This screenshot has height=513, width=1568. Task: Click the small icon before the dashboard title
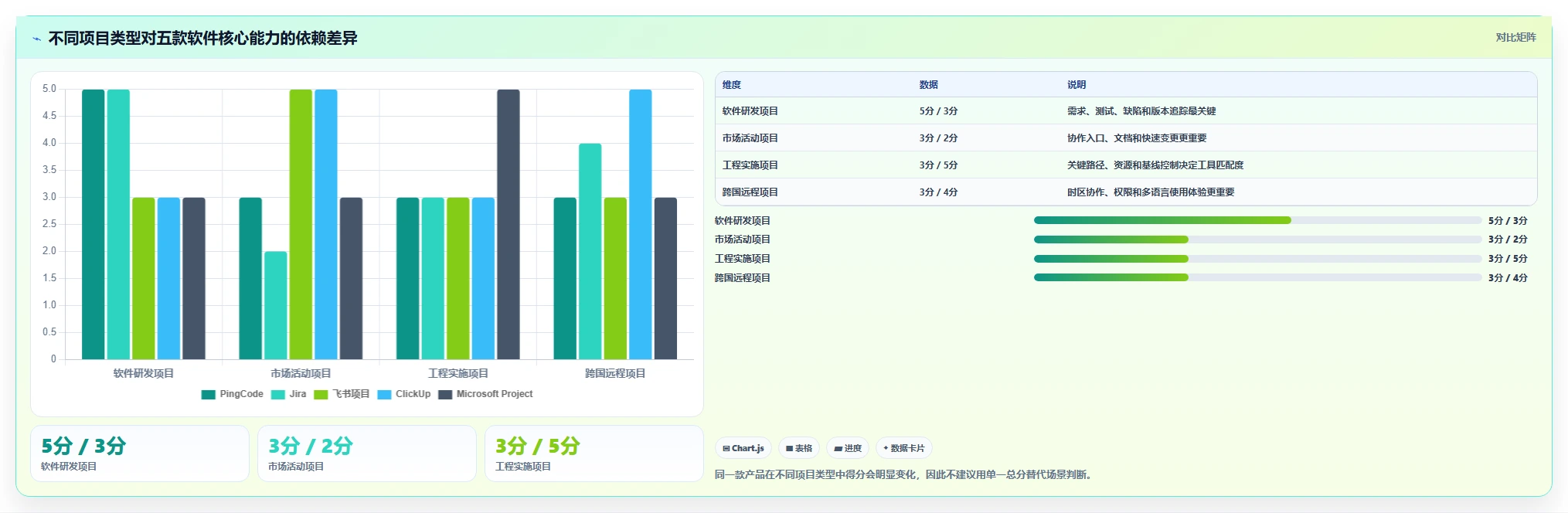click(36, 39)
